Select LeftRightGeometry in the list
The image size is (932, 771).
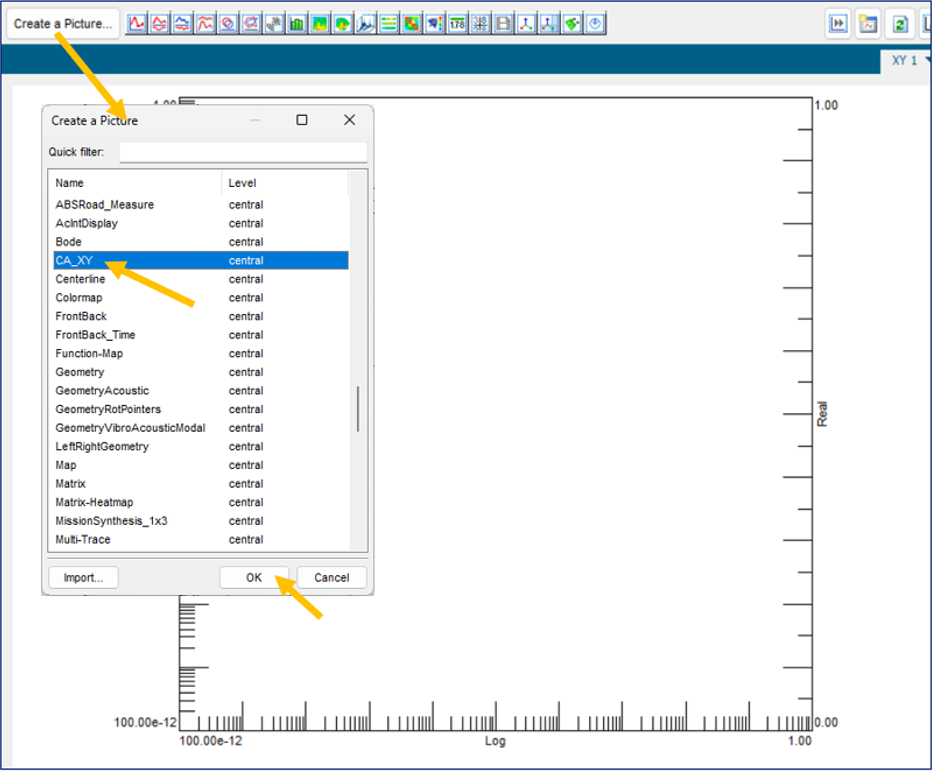[x=201, y=446]
